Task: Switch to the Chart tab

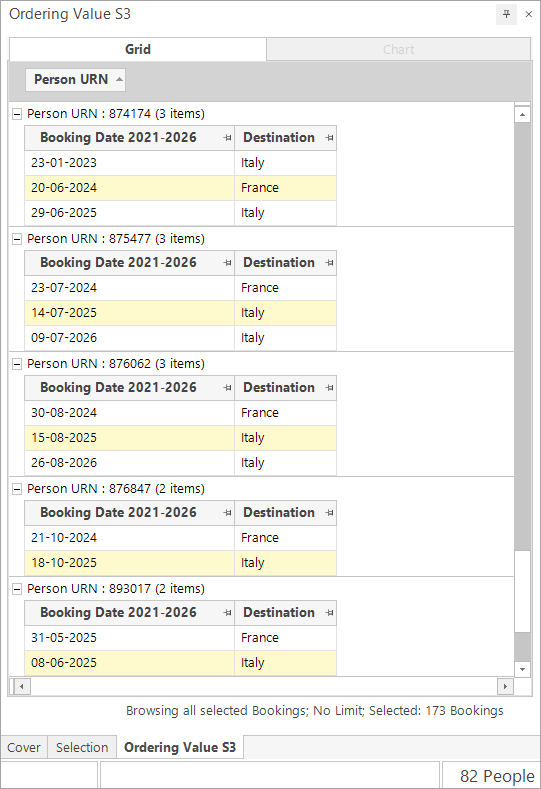Action: pos(399,49)
